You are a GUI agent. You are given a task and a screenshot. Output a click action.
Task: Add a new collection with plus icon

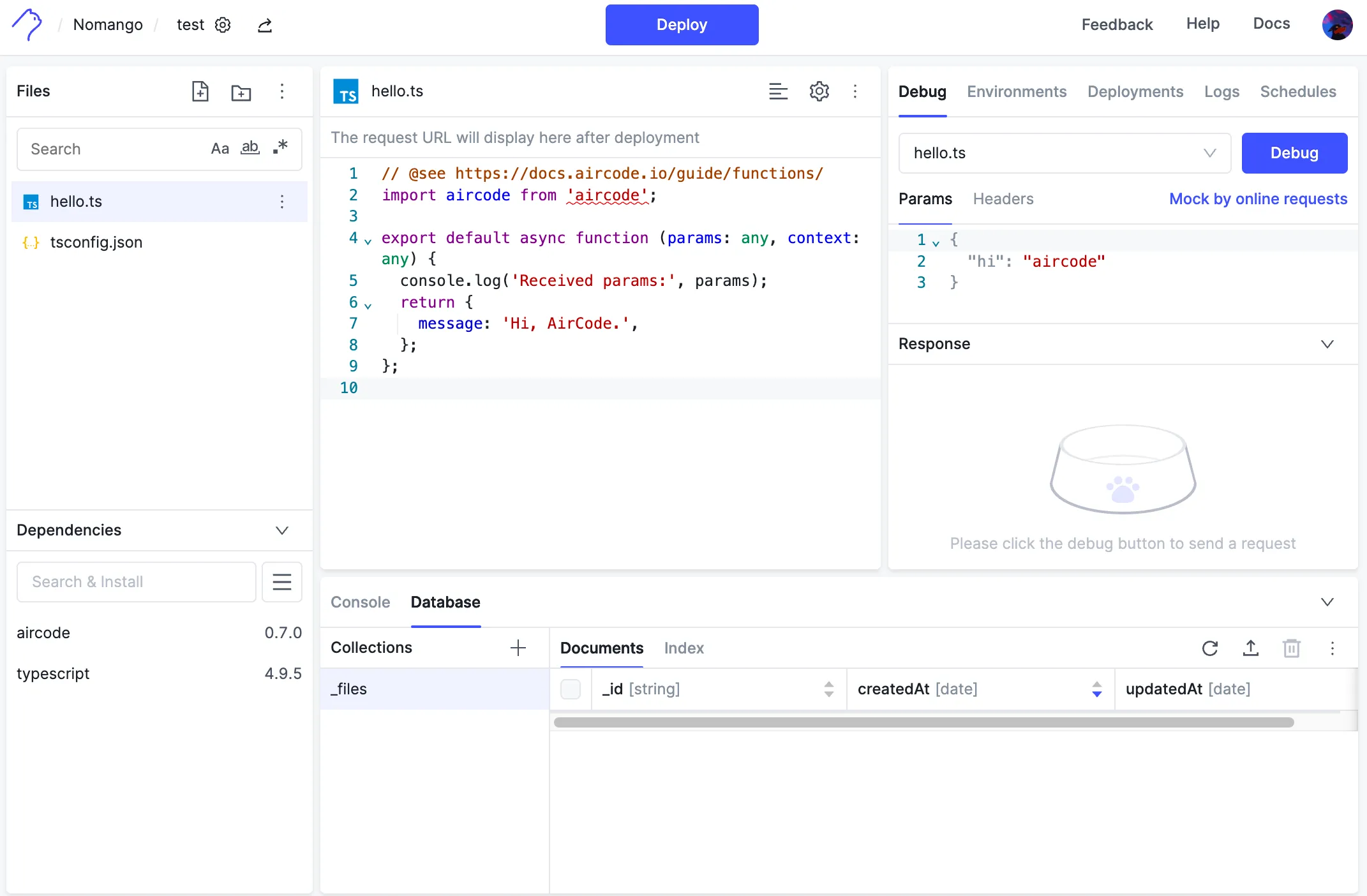tap(518, 648)
